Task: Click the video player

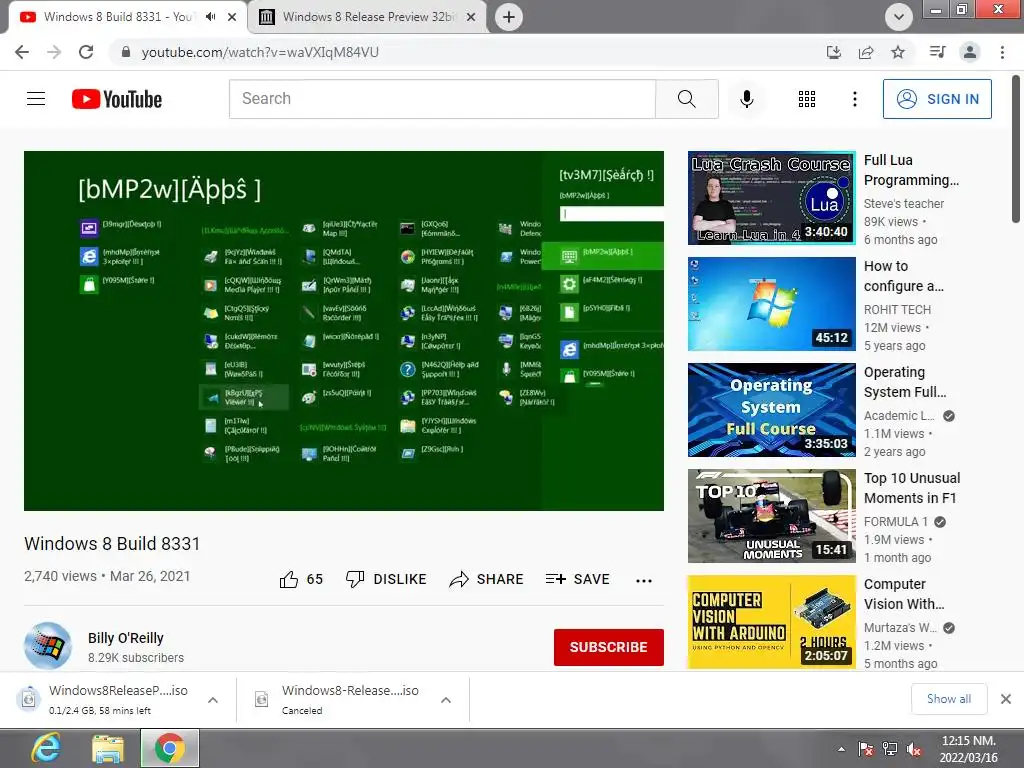Action: 344,330
